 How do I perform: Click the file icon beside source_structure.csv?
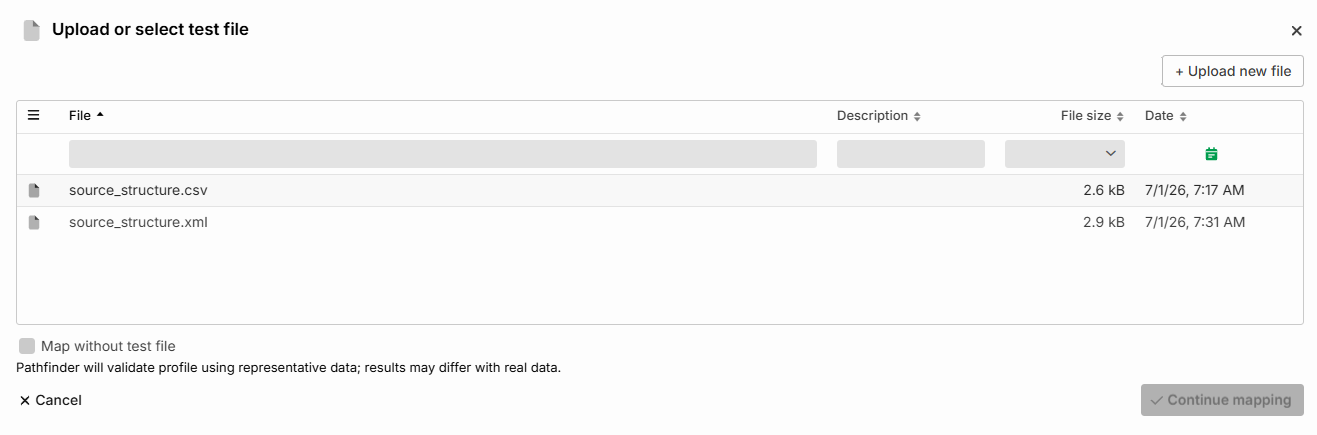(x=34, y=190)
